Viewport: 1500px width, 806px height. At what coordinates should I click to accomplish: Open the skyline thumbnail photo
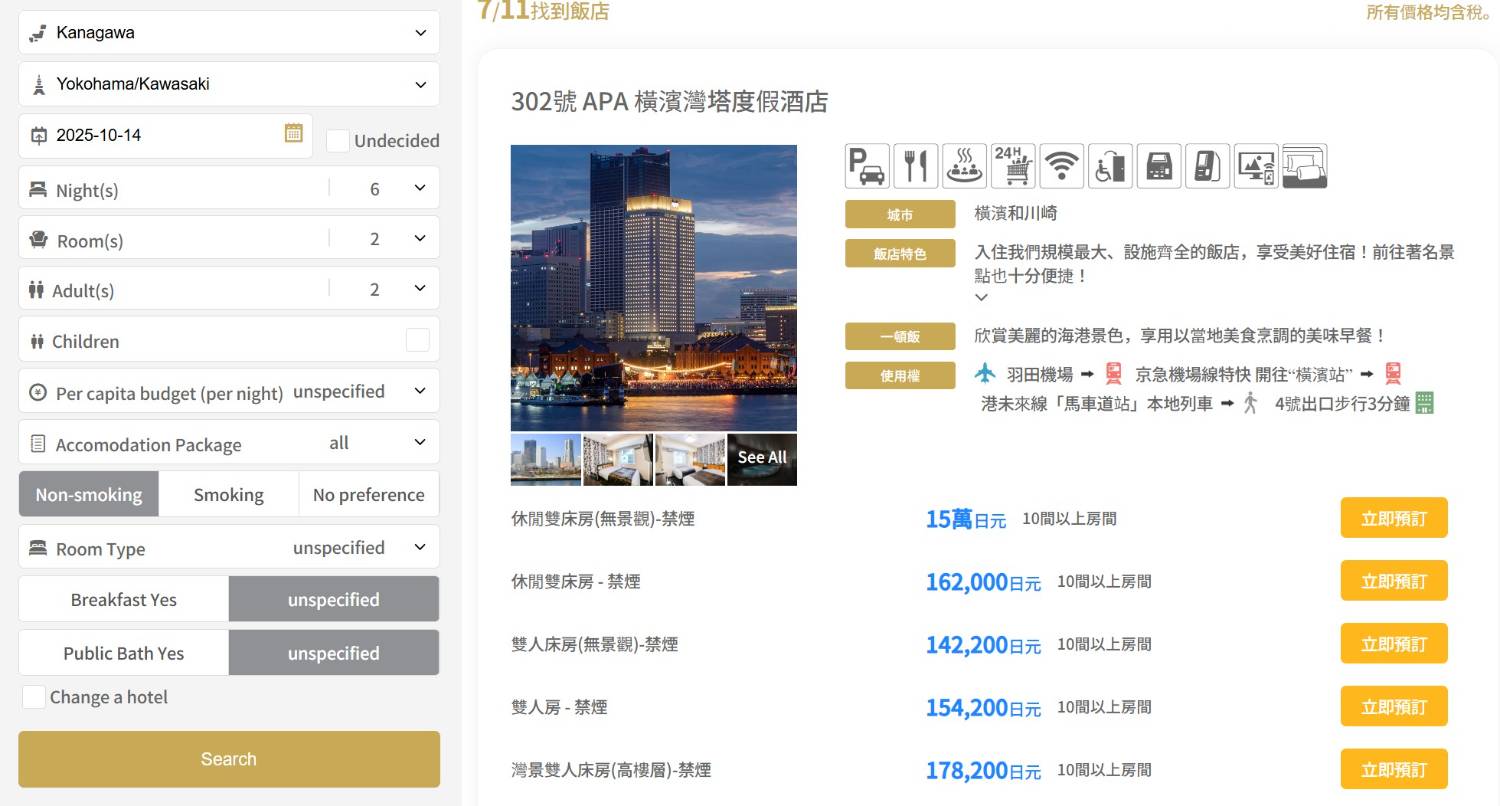point(546,459)
